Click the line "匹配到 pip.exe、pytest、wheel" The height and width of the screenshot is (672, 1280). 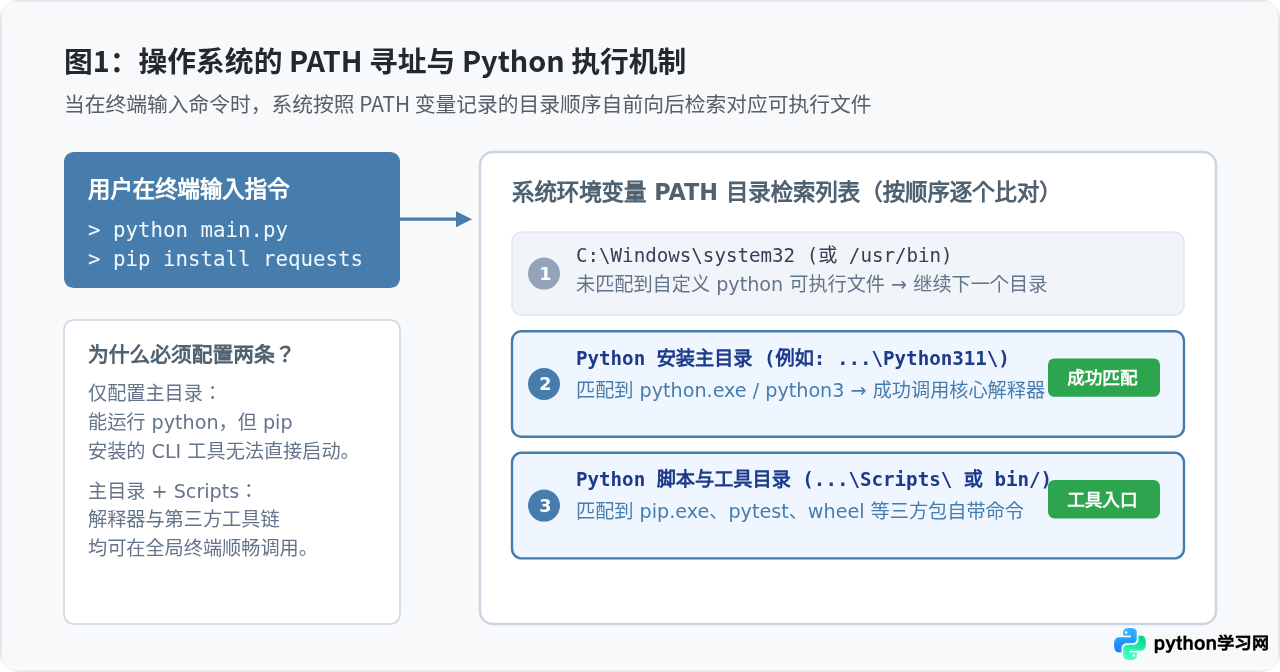(x=721, y=511)
